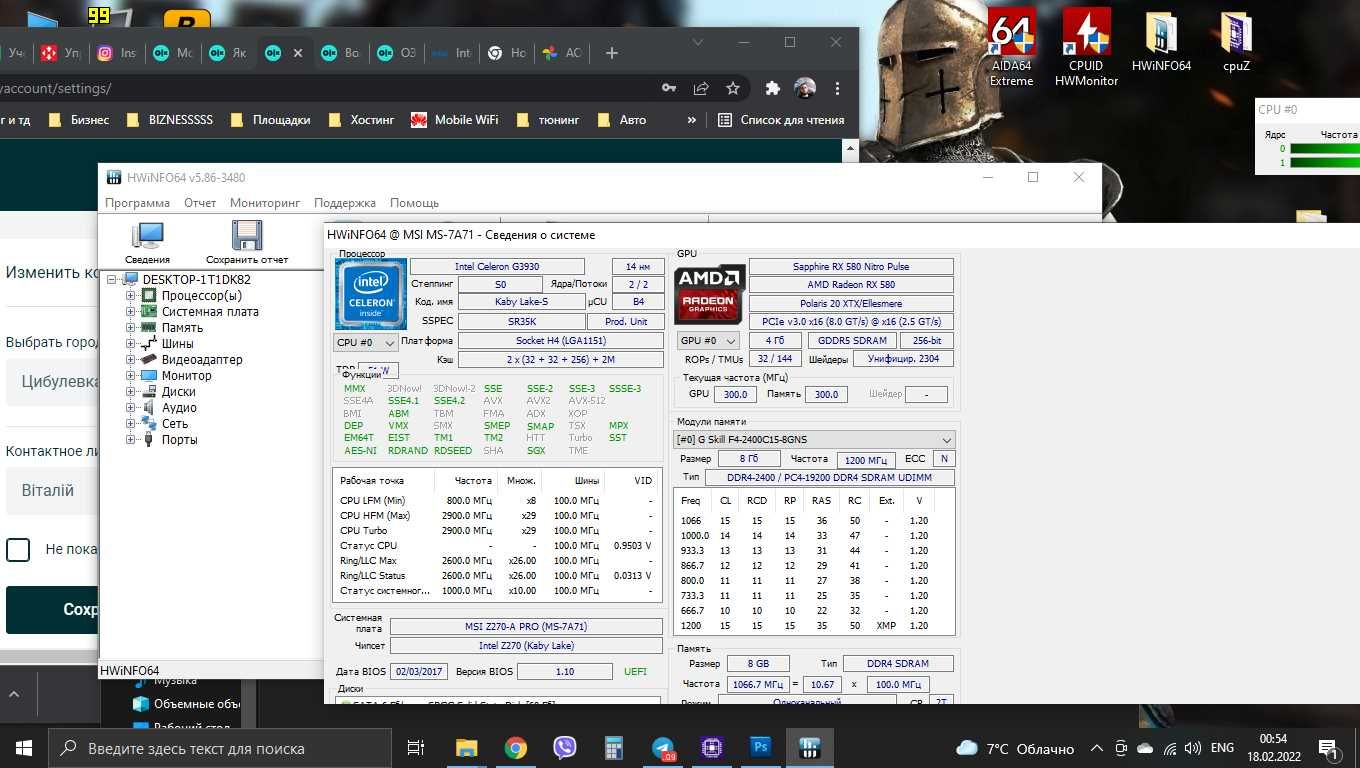The width and height of the screenshot is (1360, 768).
Task: Click the weather 7°C Облачно widget
Action: [x=1016, y=748]
